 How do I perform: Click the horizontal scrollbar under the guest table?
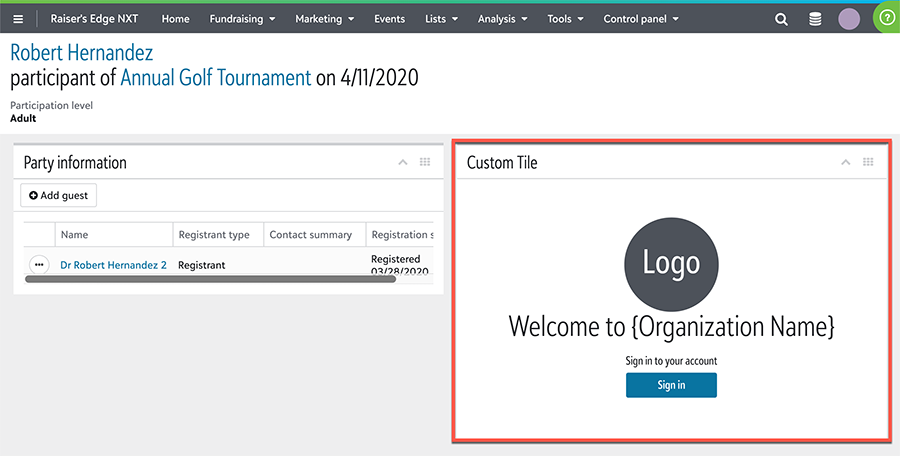tap(210, 279)
